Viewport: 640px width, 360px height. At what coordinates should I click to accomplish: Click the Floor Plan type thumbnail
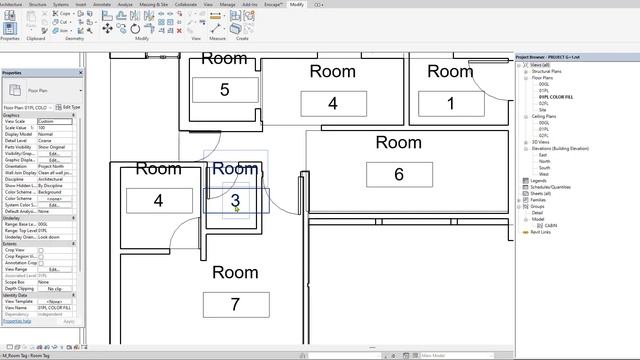15,90
